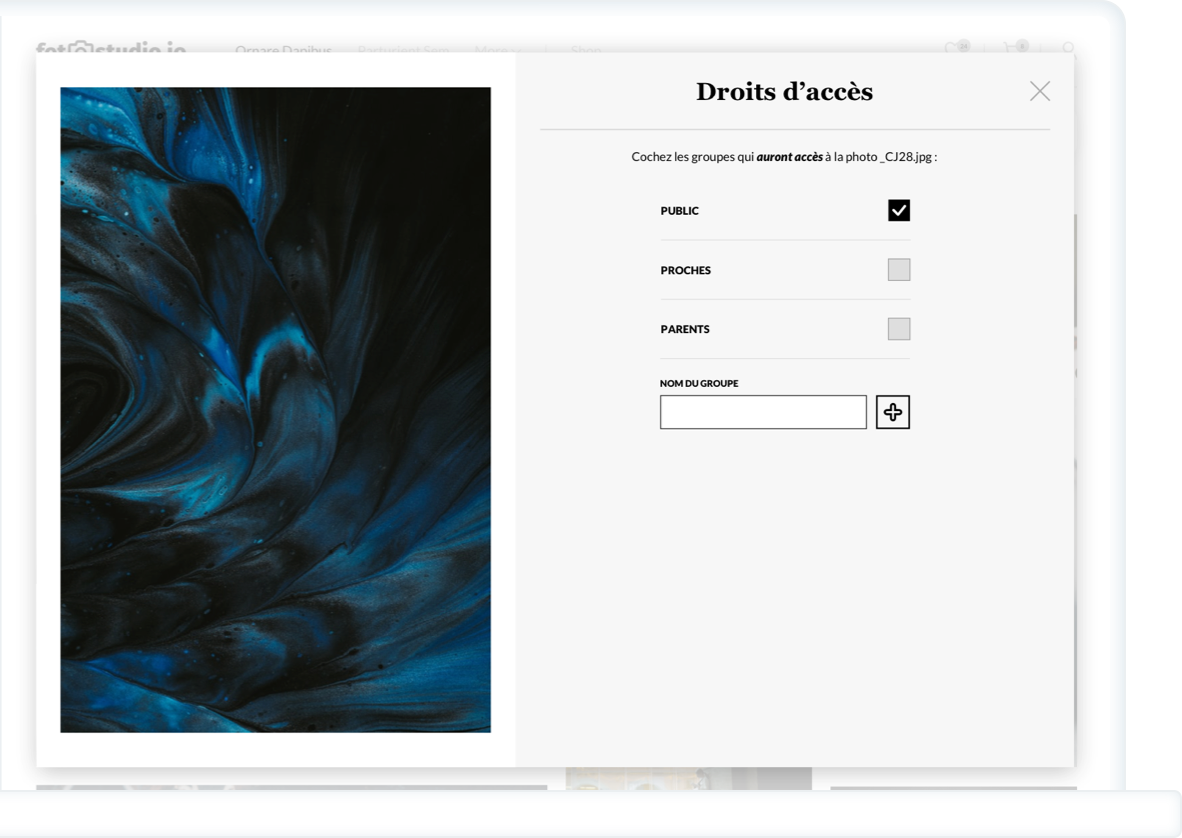Screen dimensions: 1182x838
Task: Open the search icon in header
Action: [1068, 48]
